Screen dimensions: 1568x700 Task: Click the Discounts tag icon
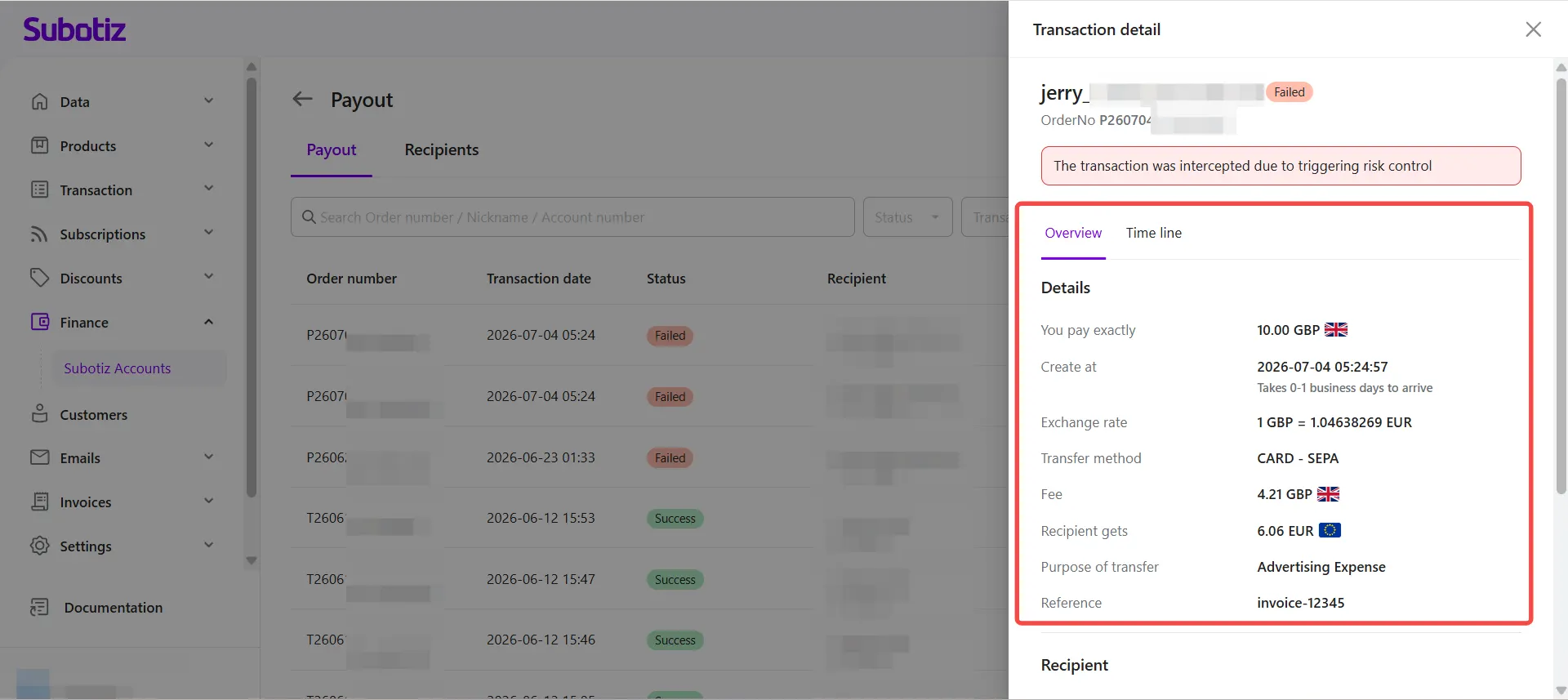point(39,278)
